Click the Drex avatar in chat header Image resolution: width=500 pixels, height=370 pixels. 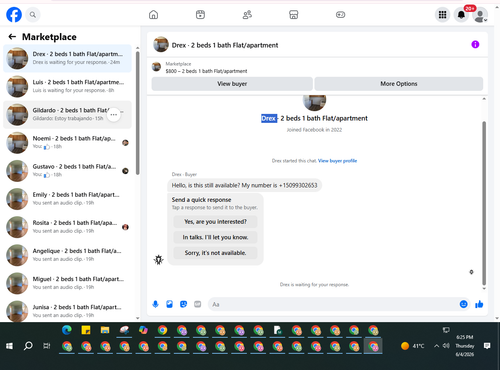[x=161, y=45]
